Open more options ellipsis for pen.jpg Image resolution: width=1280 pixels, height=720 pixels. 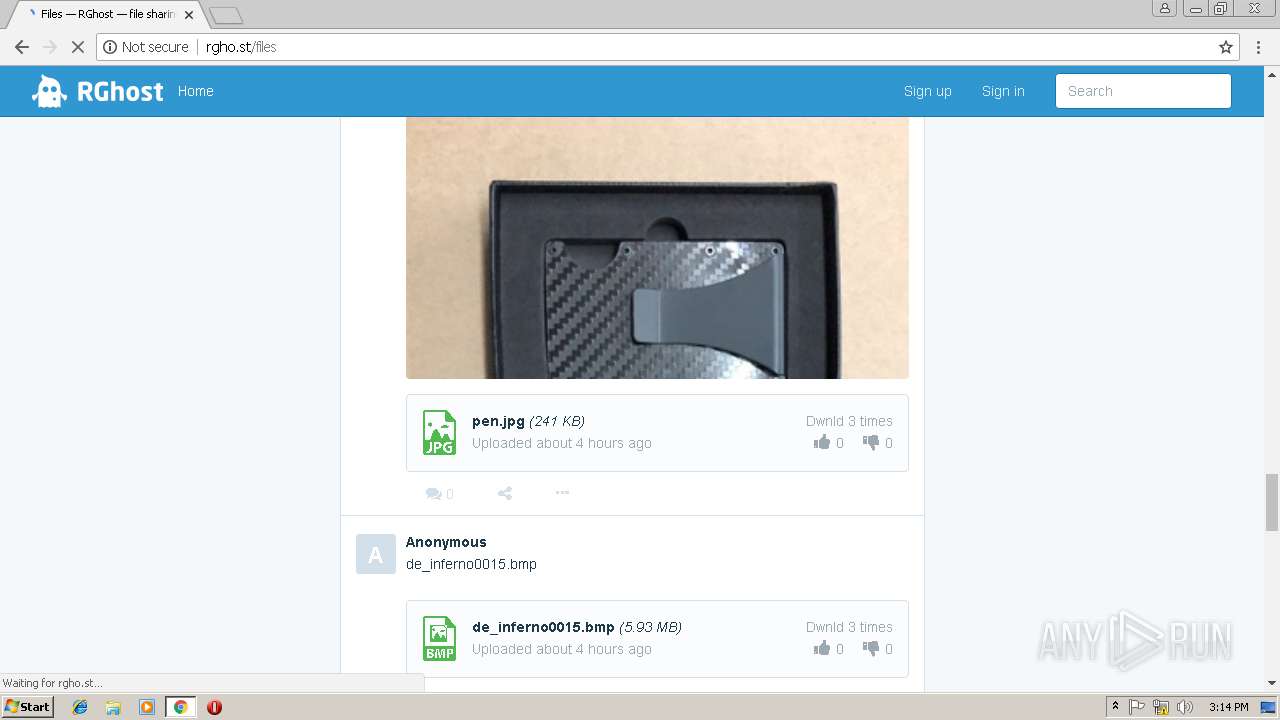pyautogui.click(x=562, y=492)
